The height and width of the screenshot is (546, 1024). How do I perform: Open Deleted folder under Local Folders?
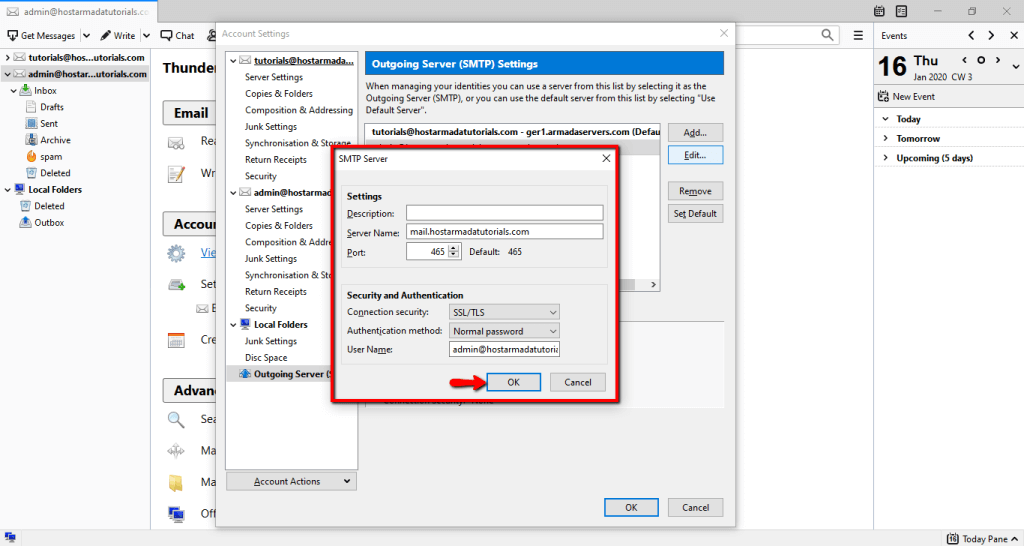(x=49, y=206)
